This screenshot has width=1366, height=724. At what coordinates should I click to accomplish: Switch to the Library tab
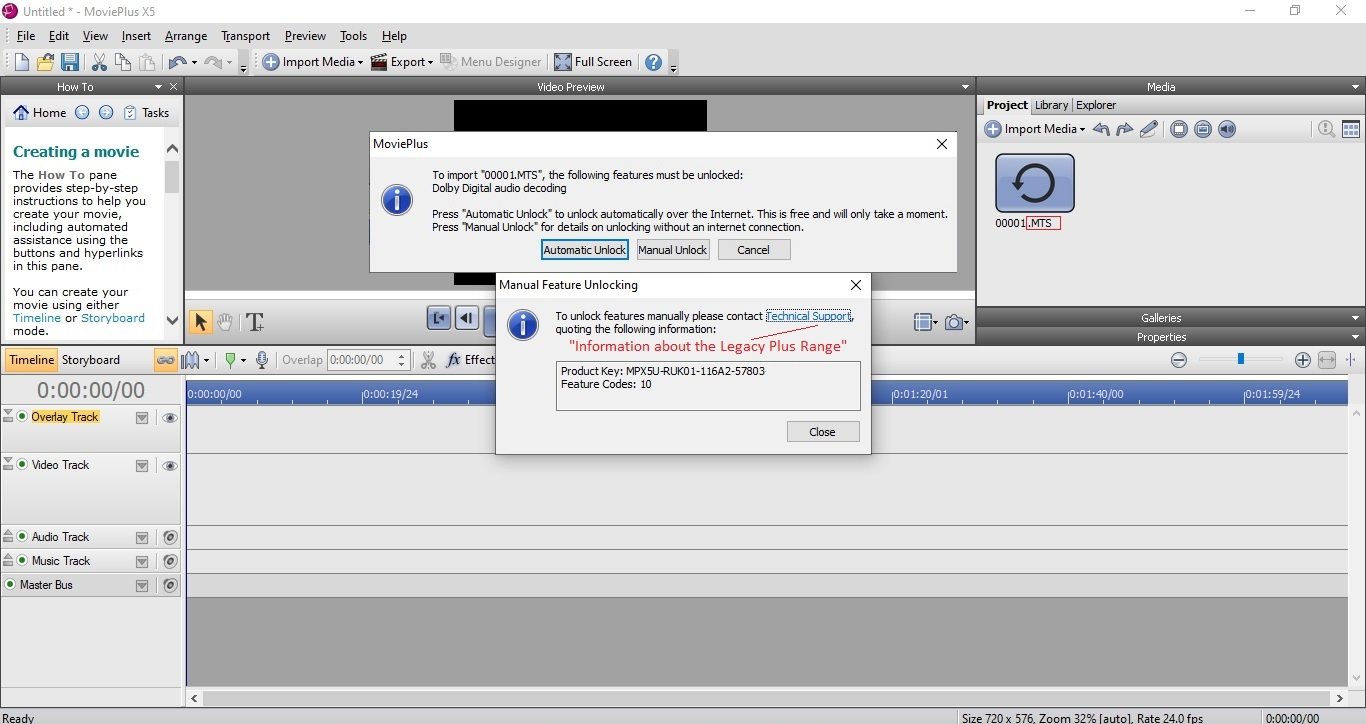click(1051, 105)
